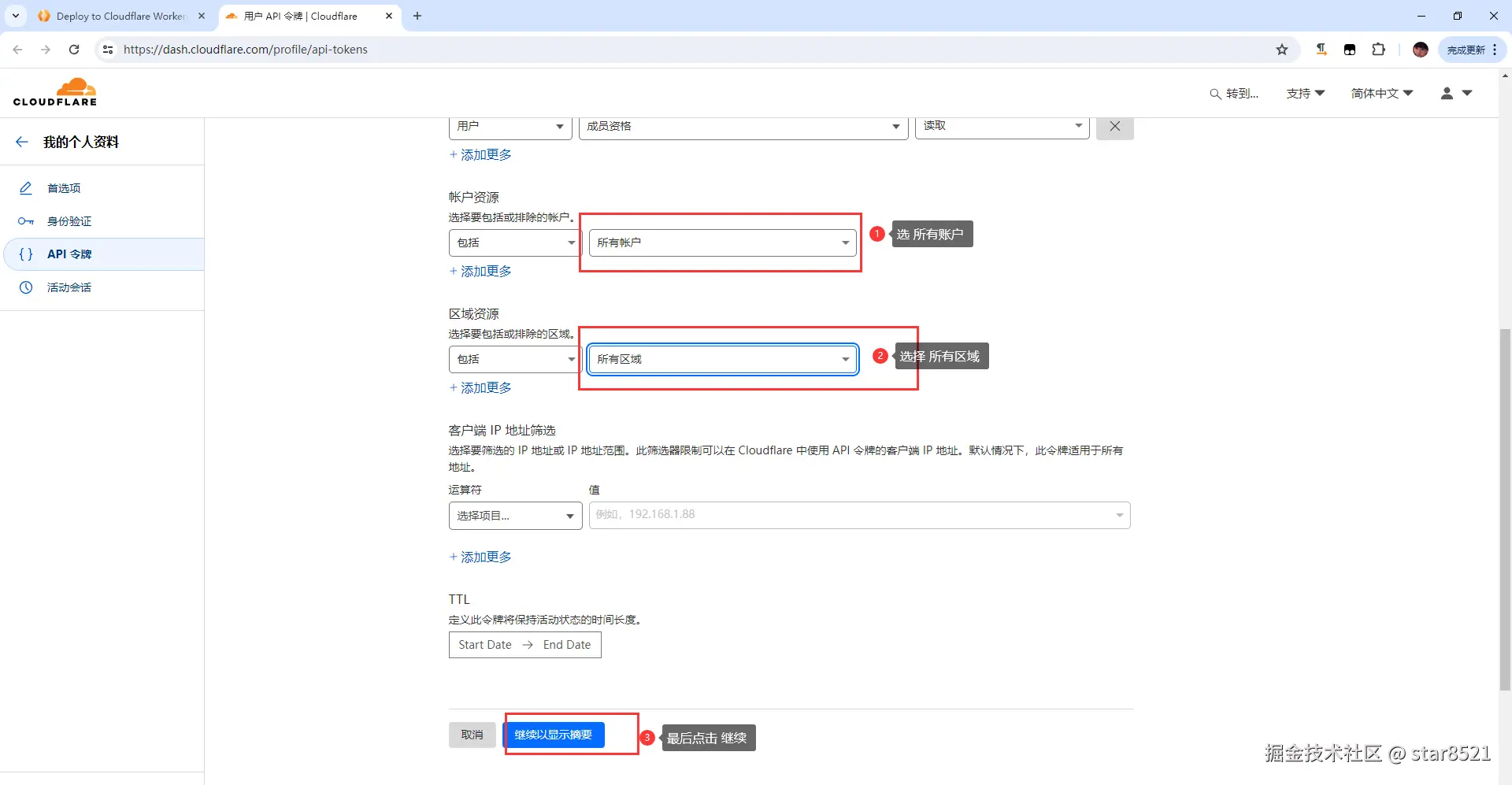1512x785 pixels.
Task: View site information icon in address bar
Action: click(108, 50)
